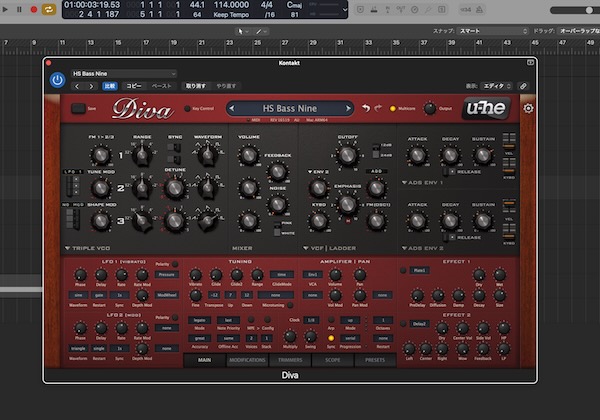Toggle the Effect 1 enable LED
Image resolution: width=600 pixels, height=420 pixels.
[403, 270]
